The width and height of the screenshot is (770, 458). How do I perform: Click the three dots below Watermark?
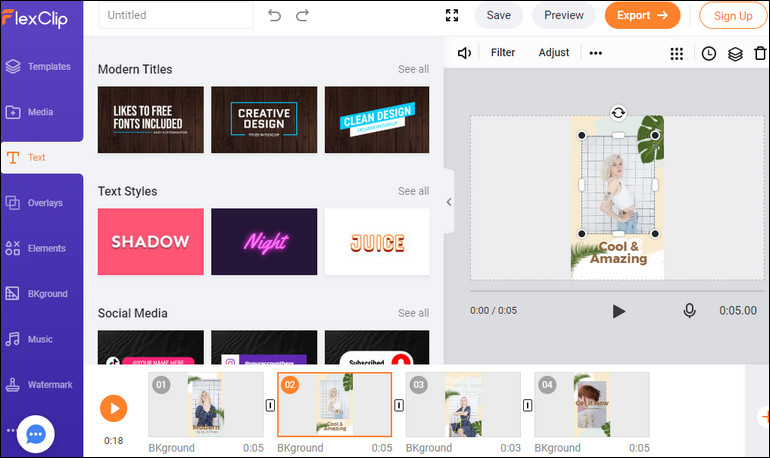11,430
